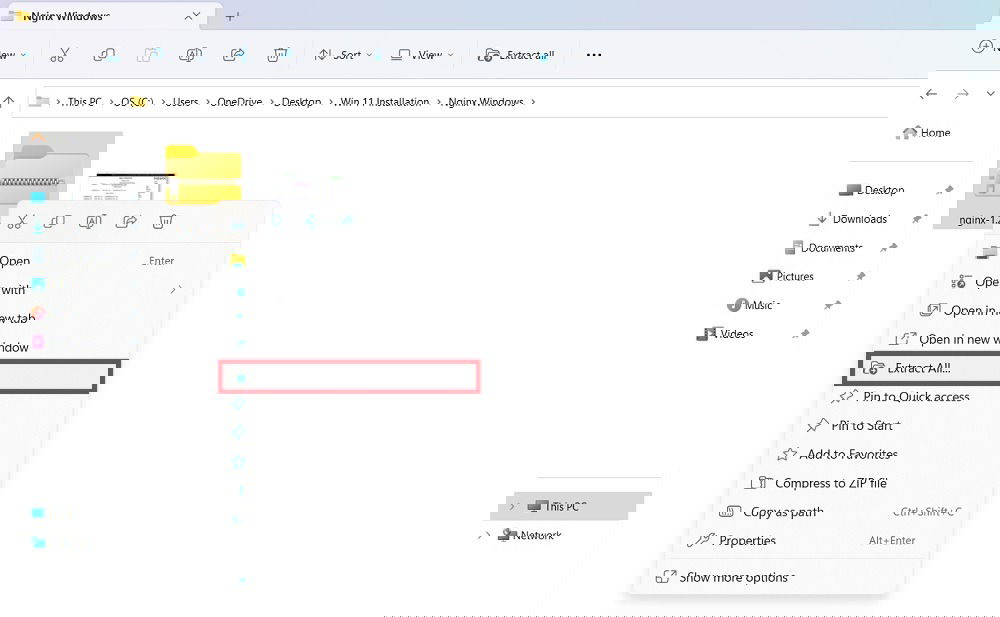
Task: Open the Sort dropdown
Action: pyautogui.click(x=344, y=55)
